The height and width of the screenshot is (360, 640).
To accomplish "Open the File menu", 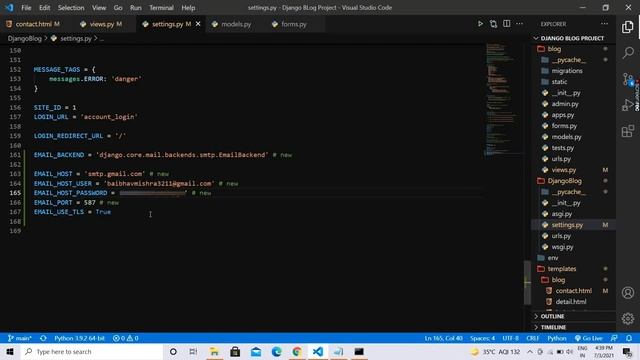I will [26, 8].
